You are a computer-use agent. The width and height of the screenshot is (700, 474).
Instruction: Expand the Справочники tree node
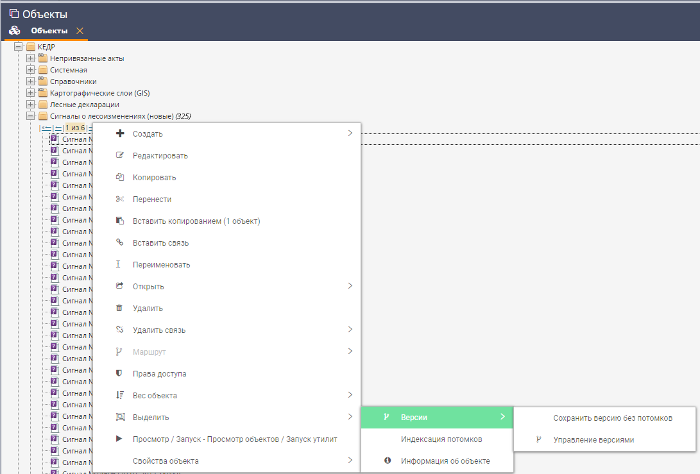[x=30, y=82]
